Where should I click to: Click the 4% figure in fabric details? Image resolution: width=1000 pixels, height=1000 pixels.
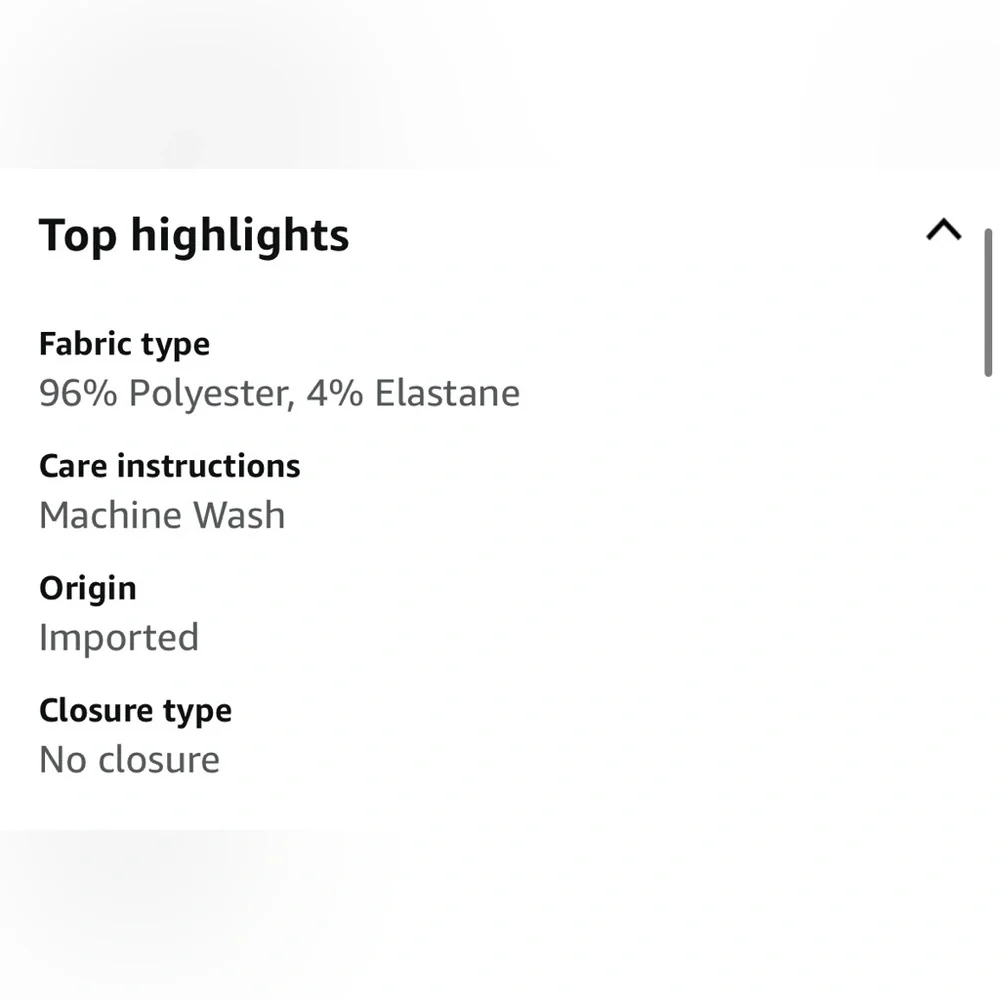pos(334,393)
